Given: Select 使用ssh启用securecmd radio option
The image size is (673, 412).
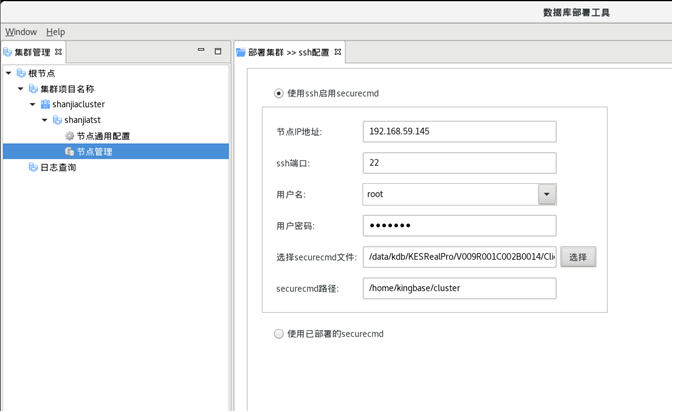Looking at the screenshot, I should point(279,94).
